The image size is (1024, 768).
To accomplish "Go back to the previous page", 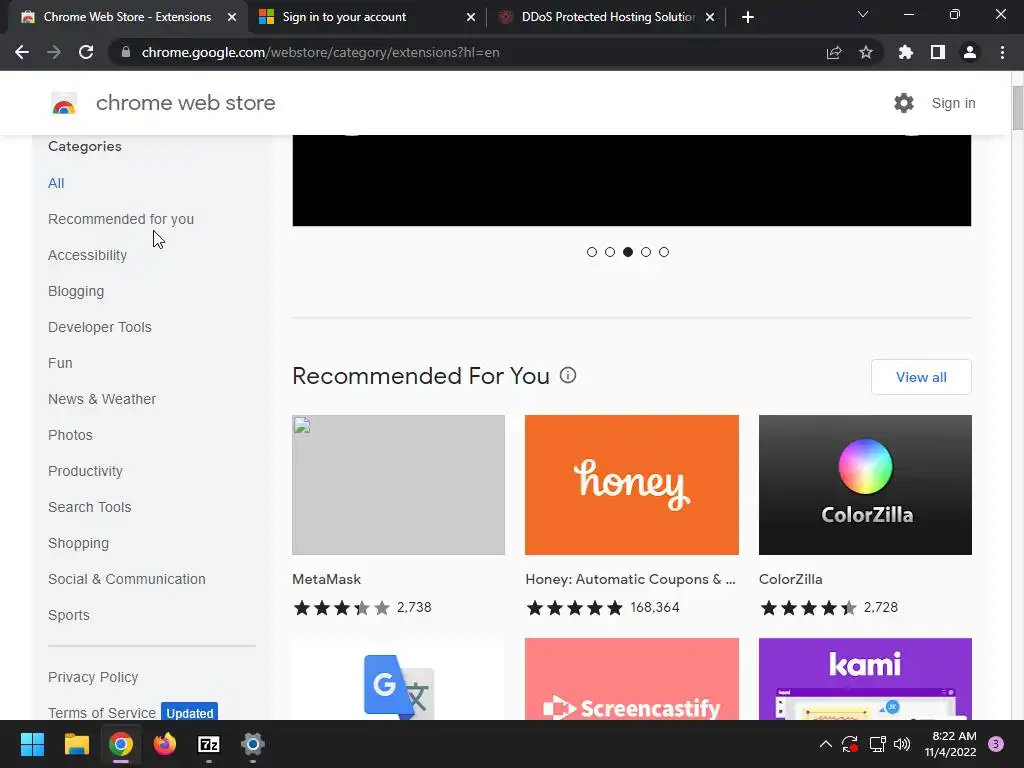I will pyautogui.click(x=22, y=52).
